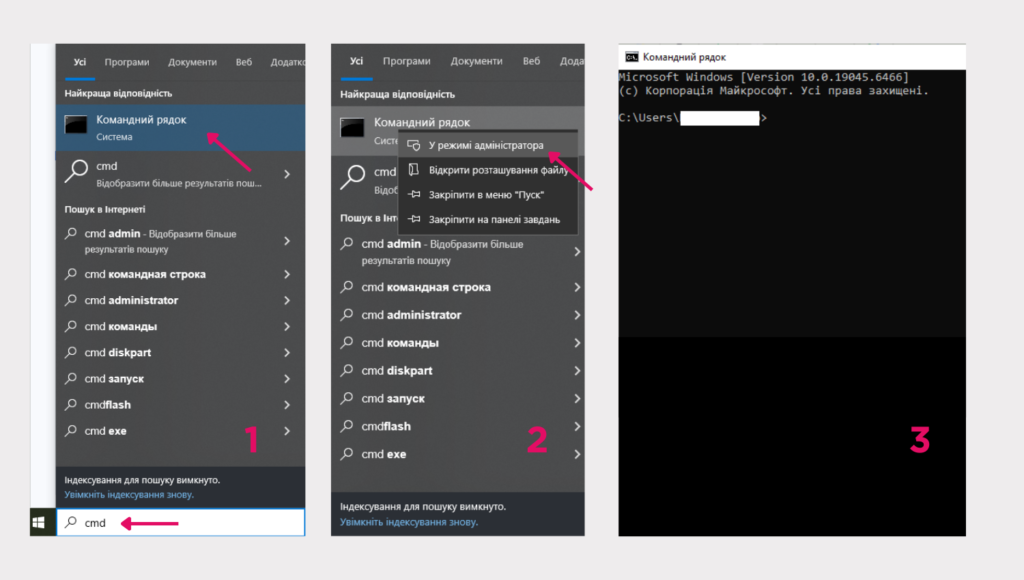The image size is (1024, 580).
Task: Expand 'cmd admin' chevron in first panel
Action: 287,241
